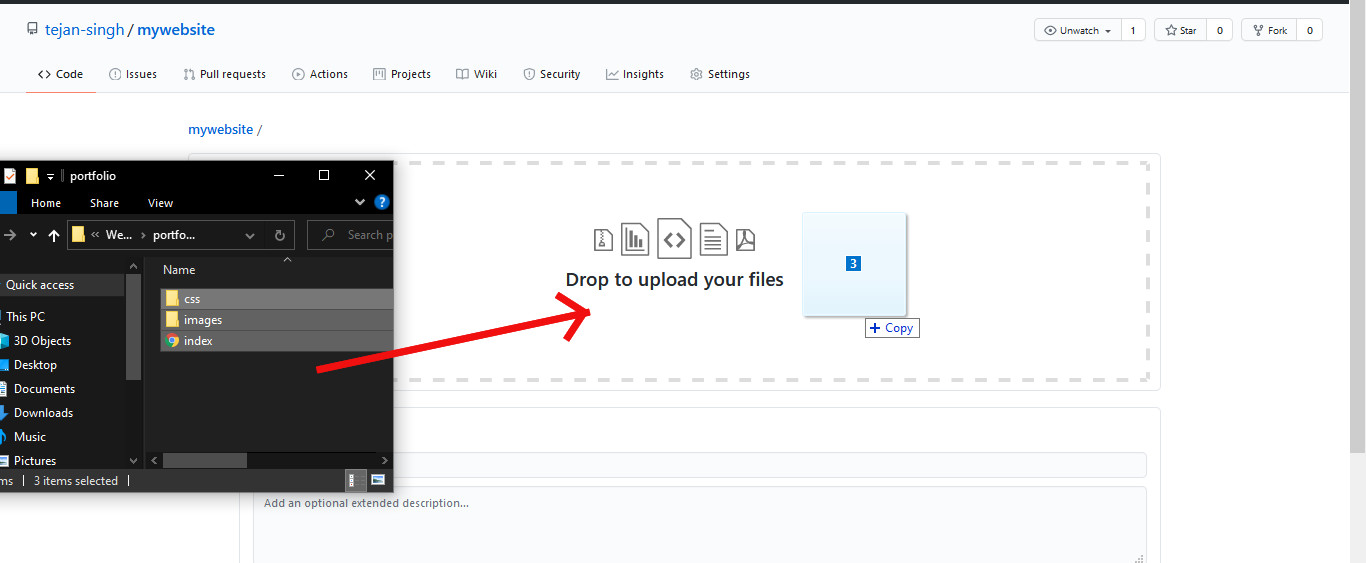Open the Security tab
The image size is (1366, 563).
552,74
